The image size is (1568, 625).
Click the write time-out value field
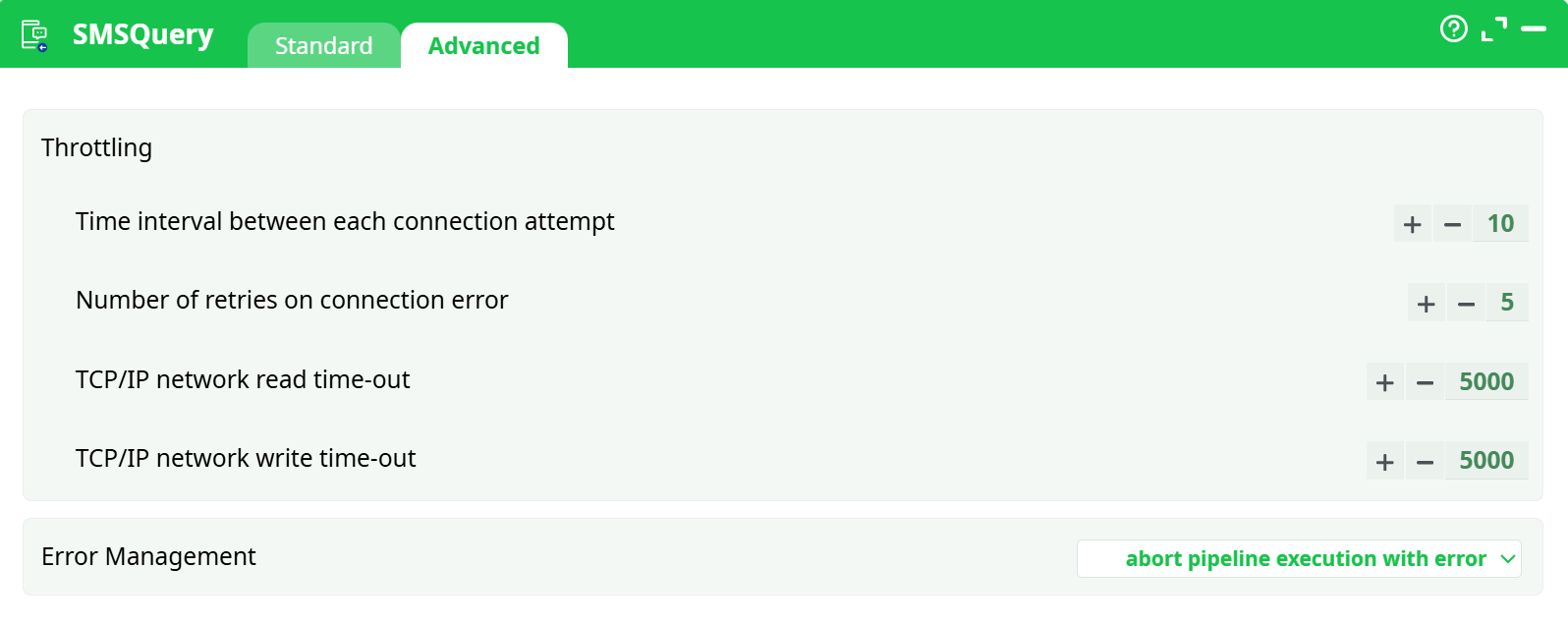tap(1486, 461)
